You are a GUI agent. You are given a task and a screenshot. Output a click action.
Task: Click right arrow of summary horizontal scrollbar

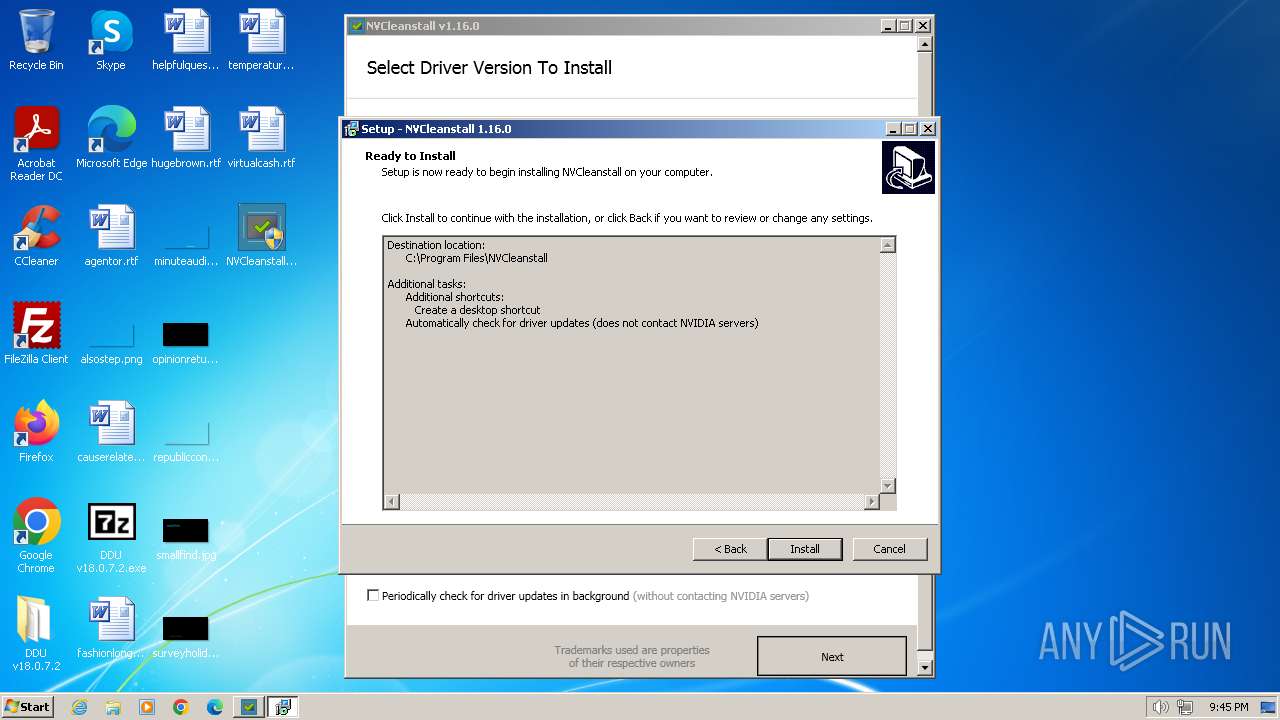point(872,501)
